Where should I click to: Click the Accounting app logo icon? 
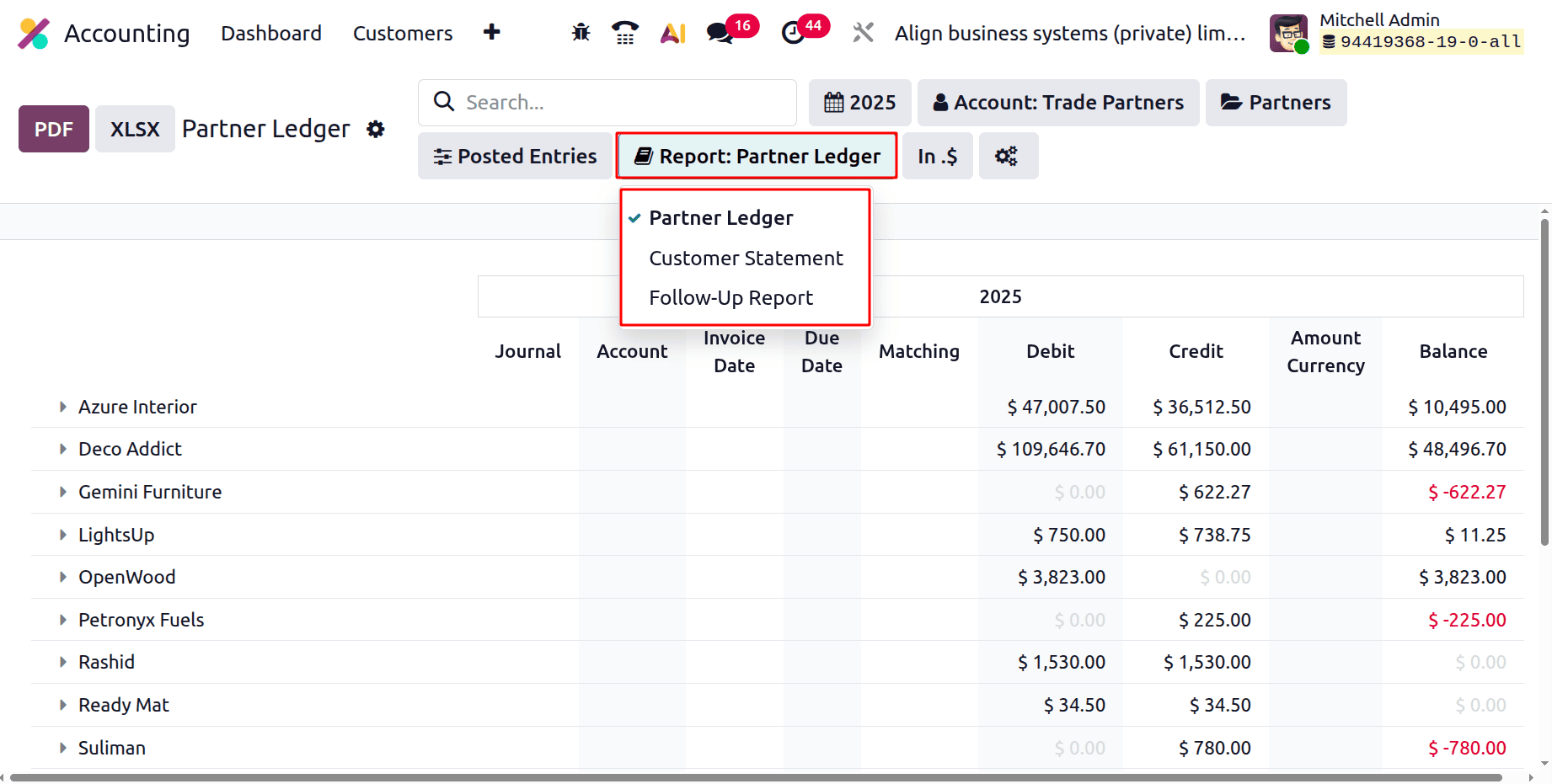[x=34, y=34]
